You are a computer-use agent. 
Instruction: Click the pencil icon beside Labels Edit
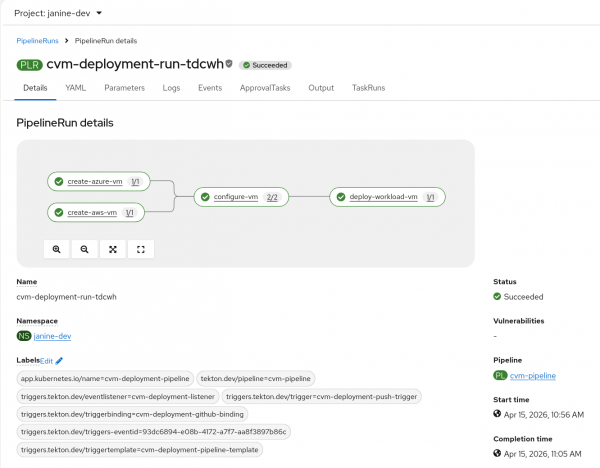pyautogui.click(x=59, y=360)
